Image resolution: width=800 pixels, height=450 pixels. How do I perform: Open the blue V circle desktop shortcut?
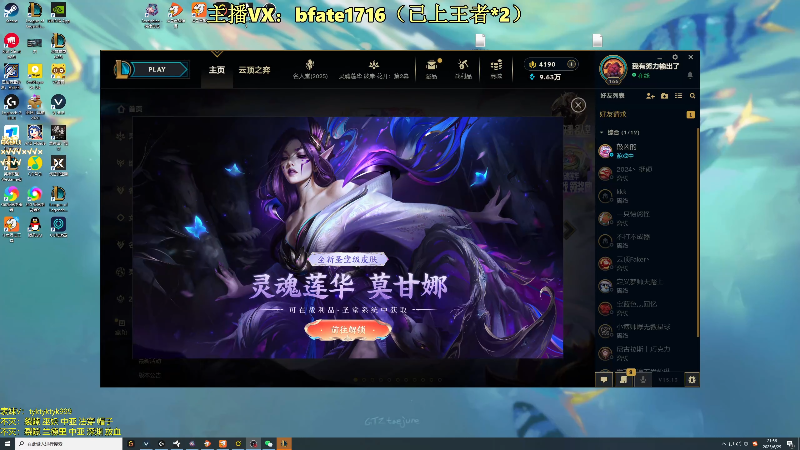point(58,105)
